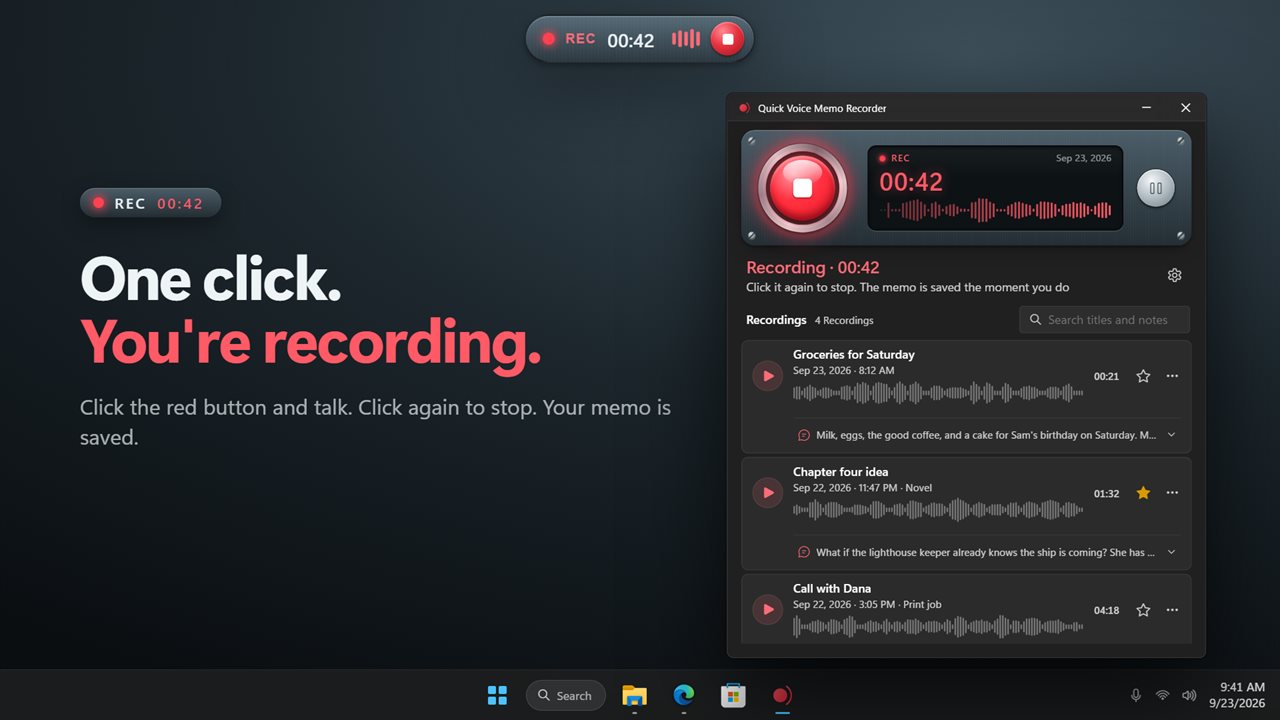The width and height of the screenshot is (1280, 720).
Task: Seek in the Groceries for Saturday waveform
Action: (x=938, y=393)
